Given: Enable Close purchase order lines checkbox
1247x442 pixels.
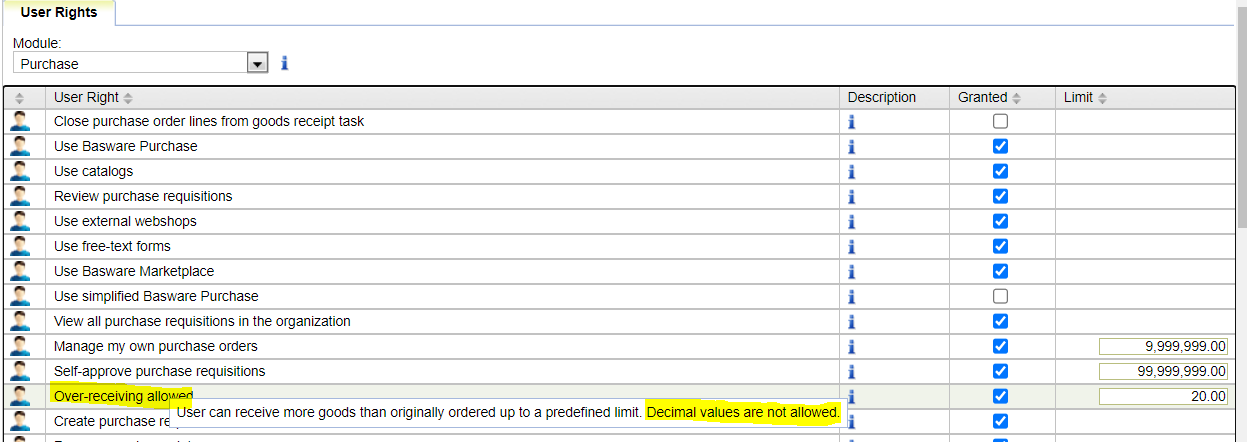Looking at the screenshot, I should click(1000, 121).
